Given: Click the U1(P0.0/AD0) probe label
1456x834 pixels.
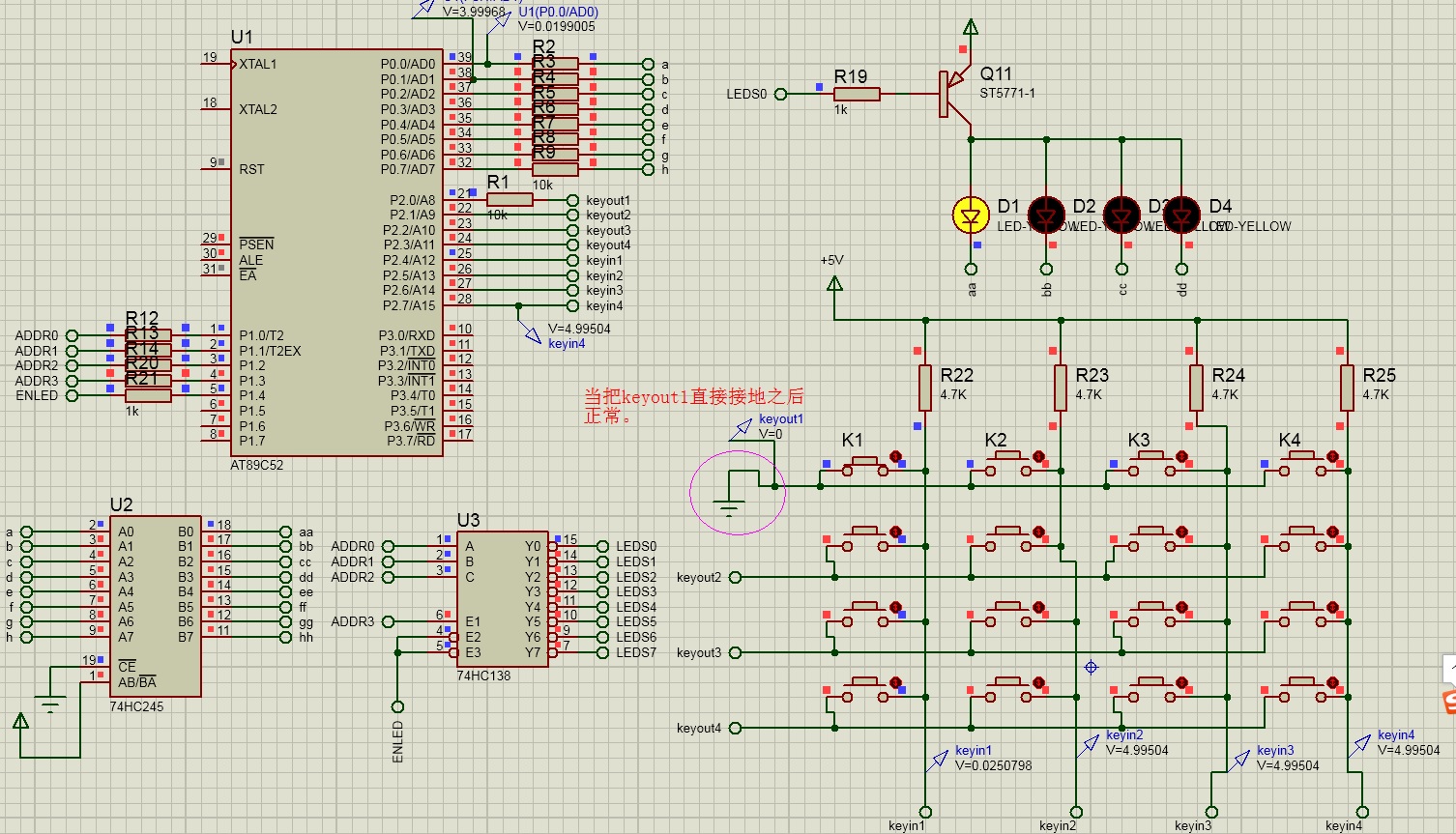Looking at the screenshot, I should pos(558,13).
